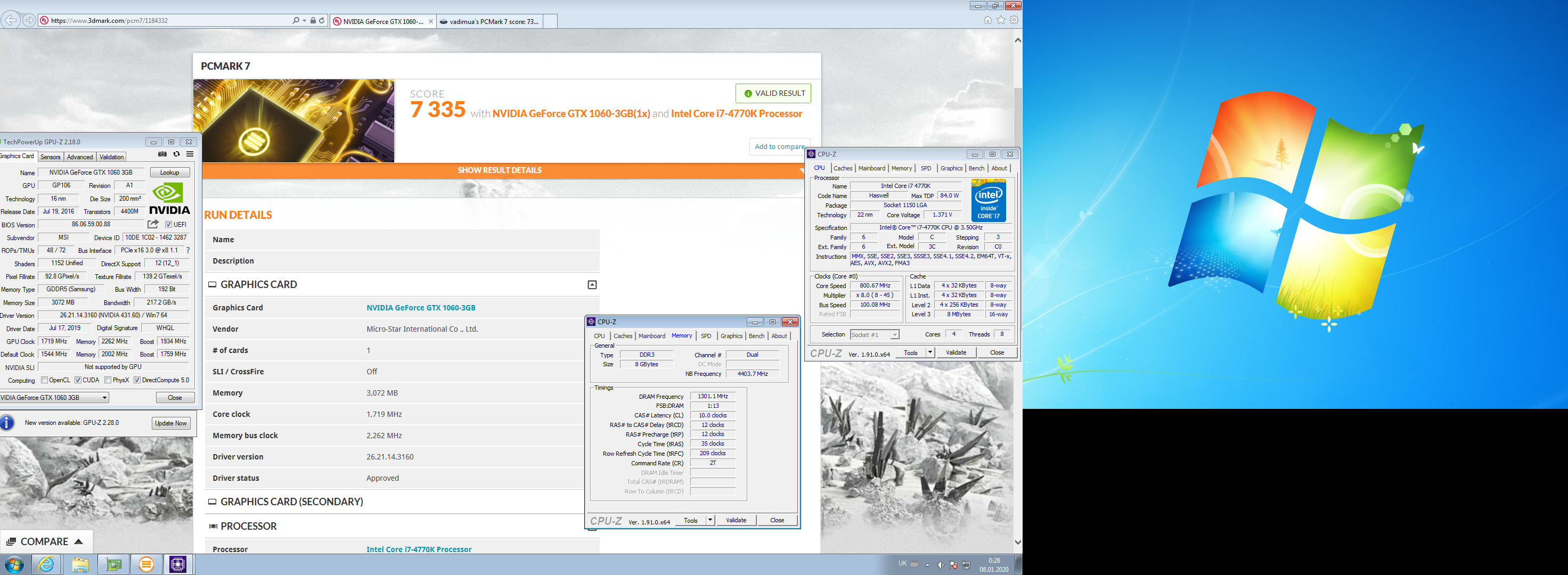The width and height of the screenshot is (1568, 575).
Task: Click the GPU-Z taskbar icon
Action: pos(114,565)
